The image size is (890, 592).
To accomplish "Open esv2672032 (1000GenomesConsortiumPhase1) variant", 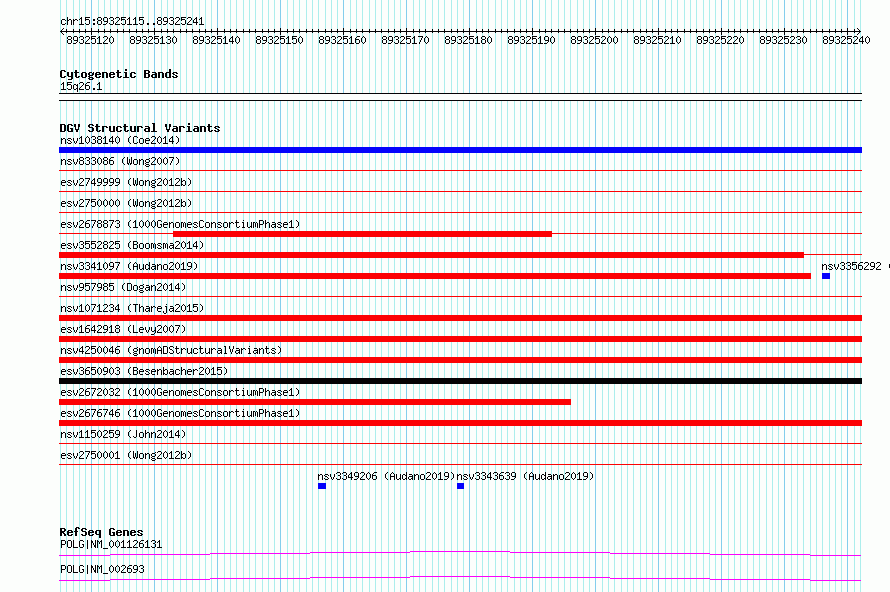I will [180, 392].
